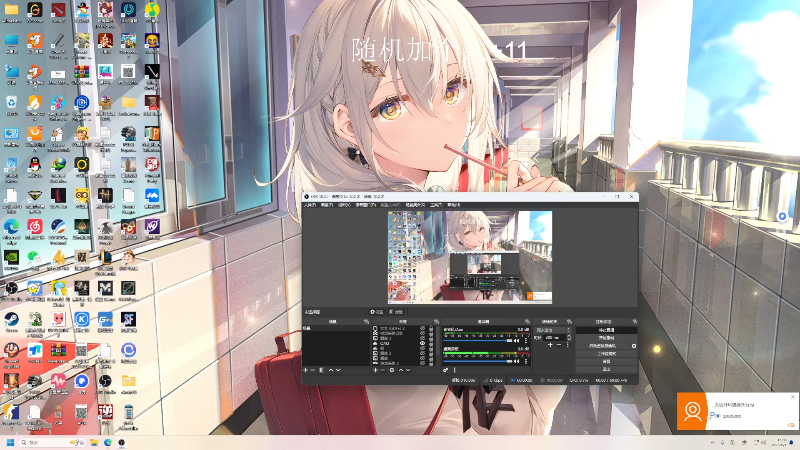Open the Tools menu in OBS
800x450 pixels.
tap(436, 205)
